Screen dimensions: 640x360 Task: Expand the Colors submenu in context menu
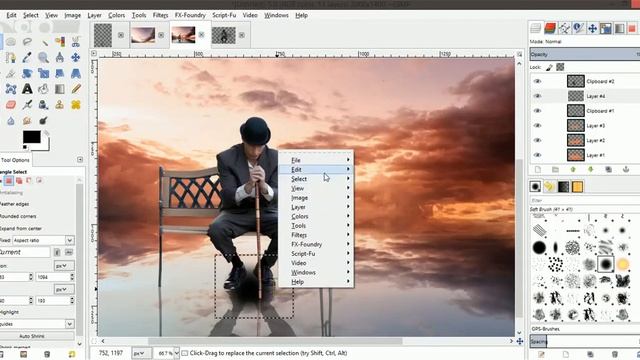point(316,216)
